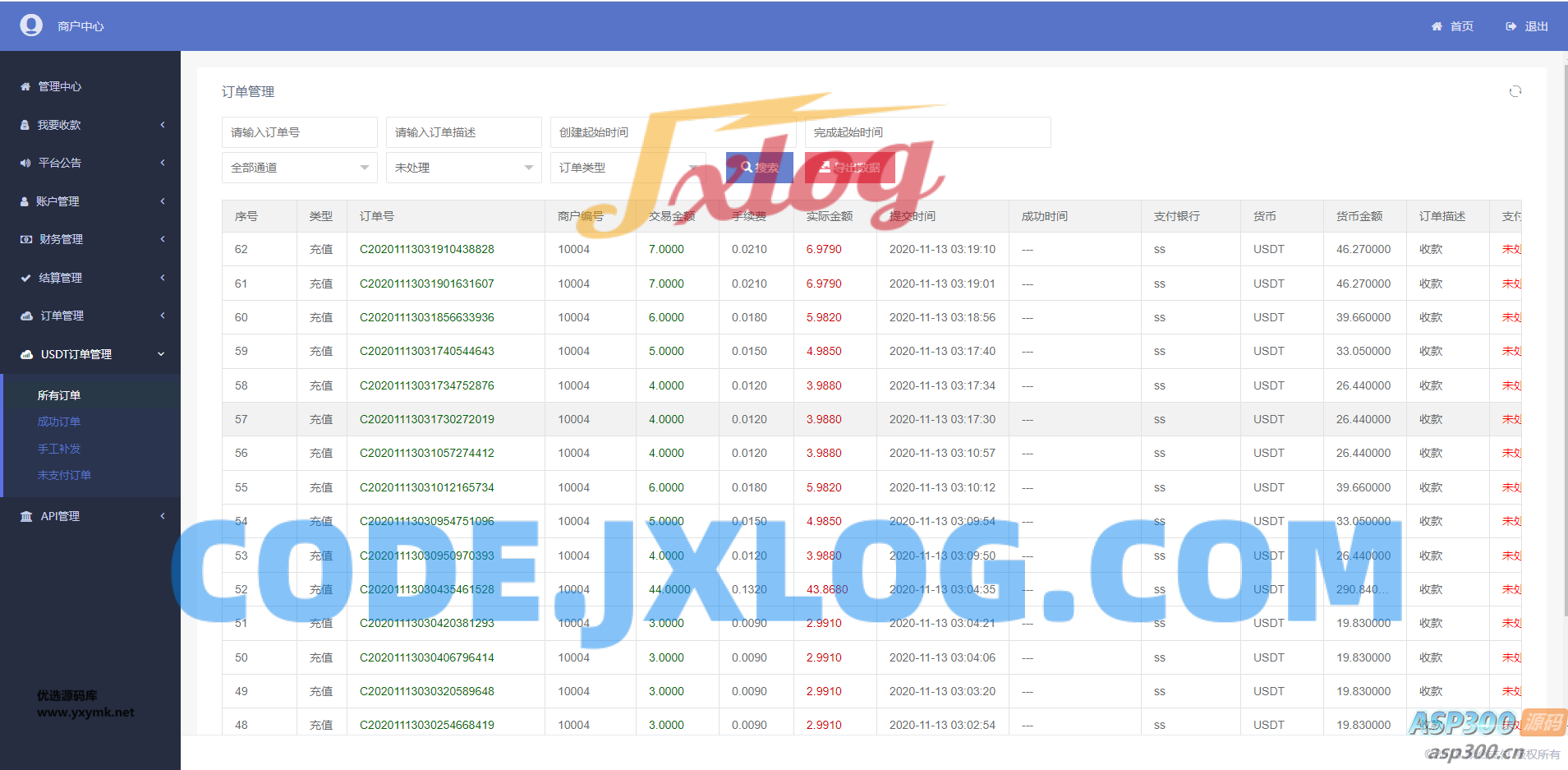This screenshot has height=770, width=1568.
Task: Click the 请输入订单号 input field
Action: 299,132
